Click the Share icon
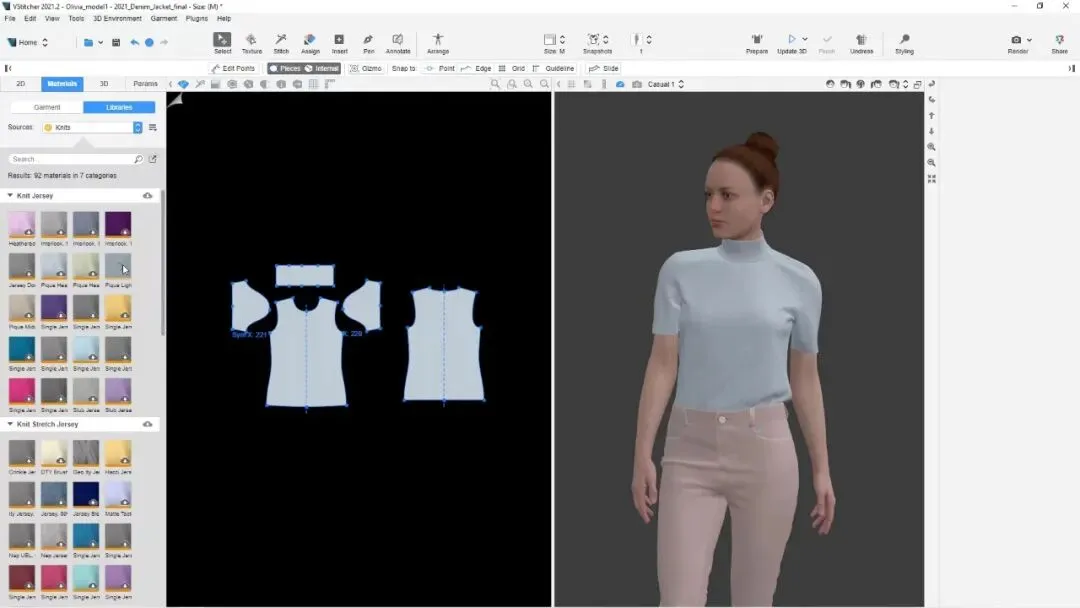The height and width of the screenshot is (608, 1080). click(1059, 42)
